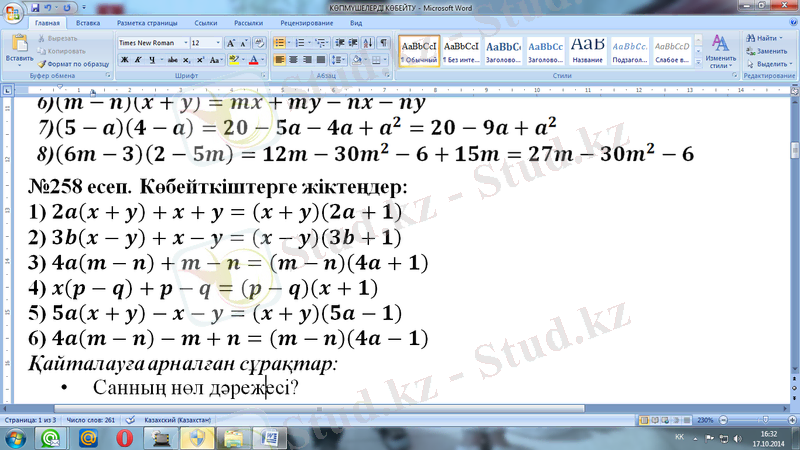Click the Grow Font icon
The width and height of the screenshot is (800, 450).
coord(230,44)
